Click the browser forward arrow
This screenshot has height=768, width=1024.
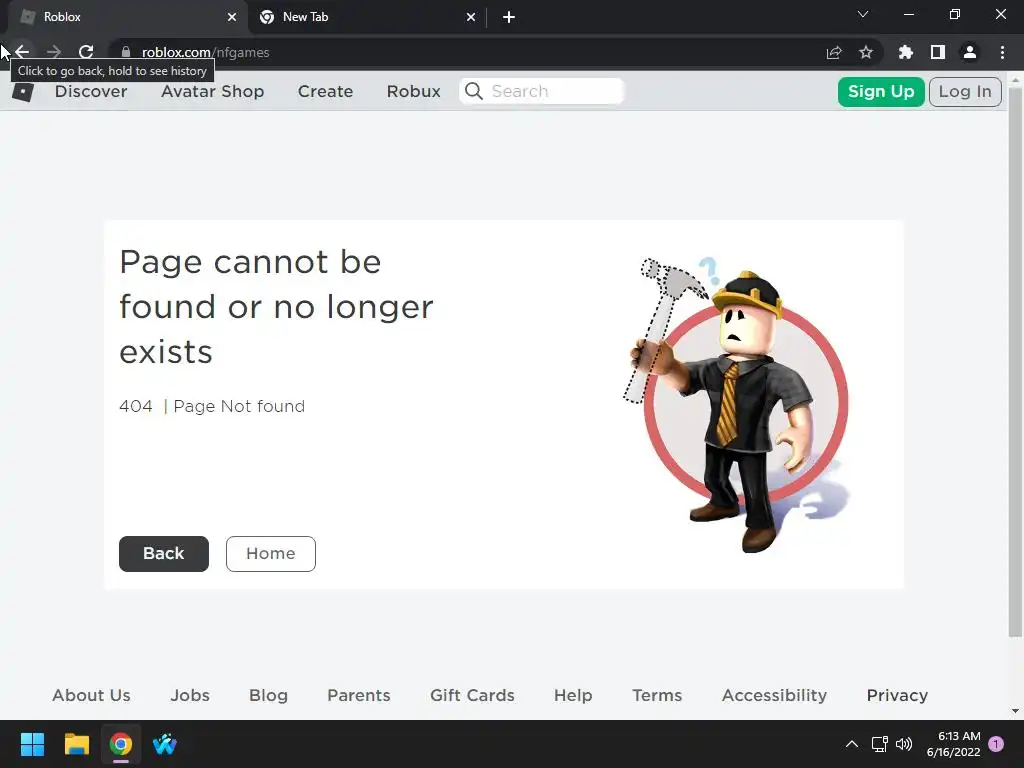pyautogui.click(x=54, y=52)
